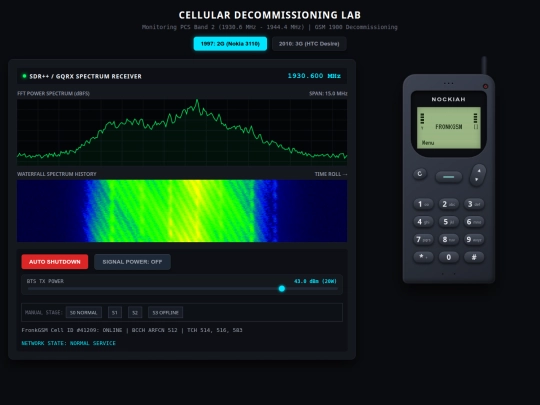Image resolution: width=540 pixels, height=405 pixels.
Task: Click the SPAN: 15.0 MHz label
Action: [328, 93]
